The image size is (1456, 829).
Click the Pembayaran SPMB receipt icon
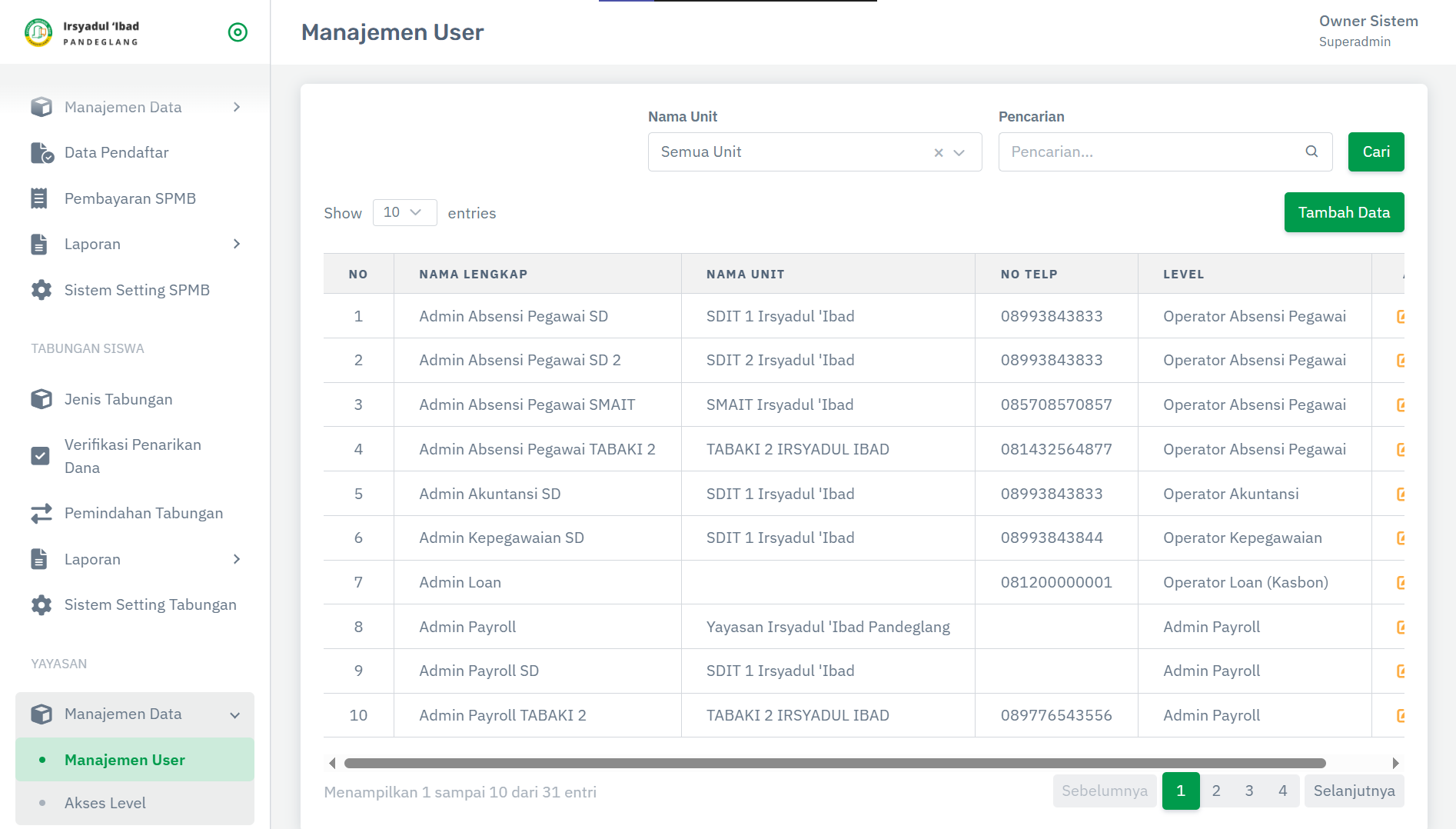pos(39,198)
